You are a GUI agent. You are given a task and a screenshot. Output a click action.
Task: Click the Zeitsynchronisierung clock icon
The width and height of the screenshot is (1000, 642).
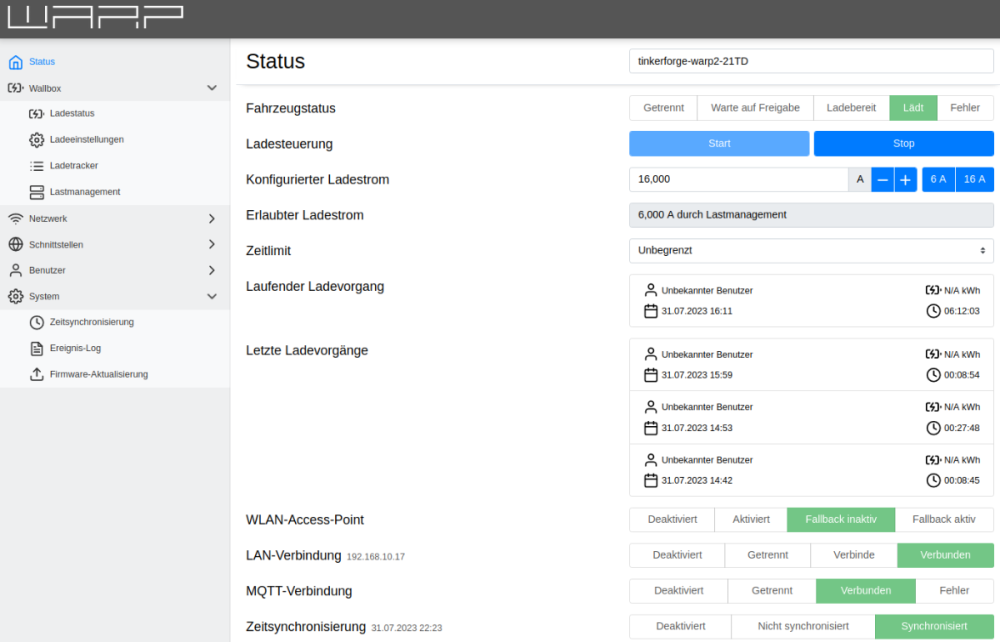click(37, 322)
